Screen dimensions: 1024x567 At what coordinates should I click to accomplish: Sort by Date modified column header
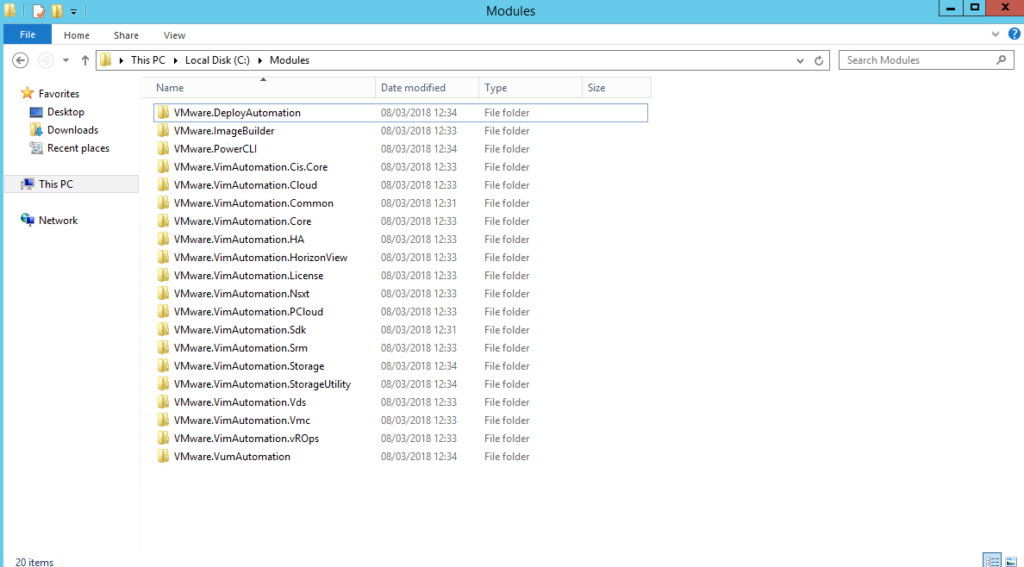[413, 88]
